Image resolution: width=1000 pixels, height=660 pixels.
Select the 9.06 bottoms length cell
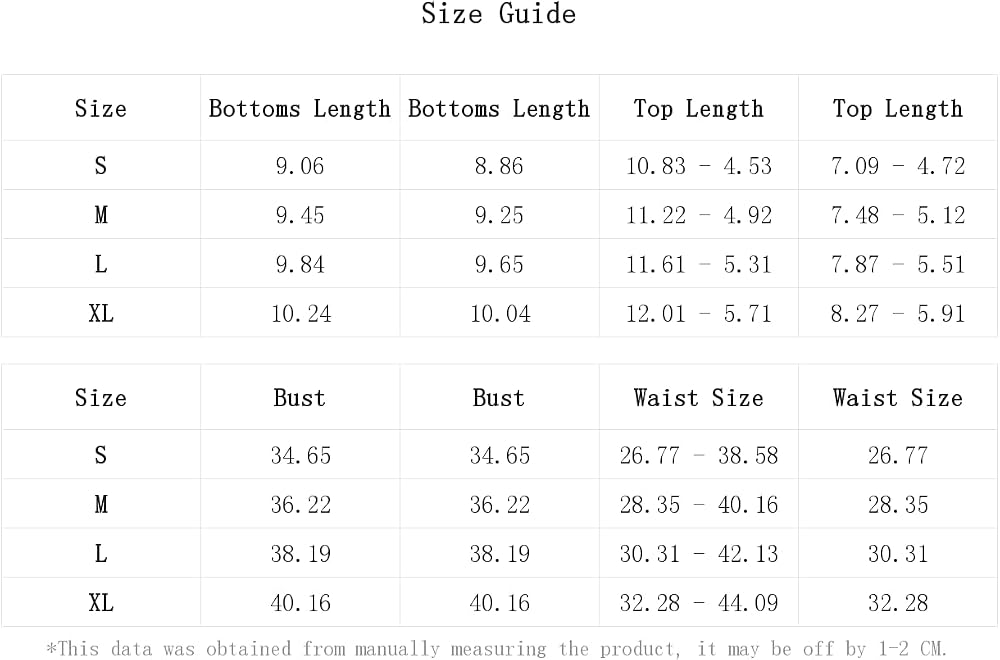[x=300, y=166]
